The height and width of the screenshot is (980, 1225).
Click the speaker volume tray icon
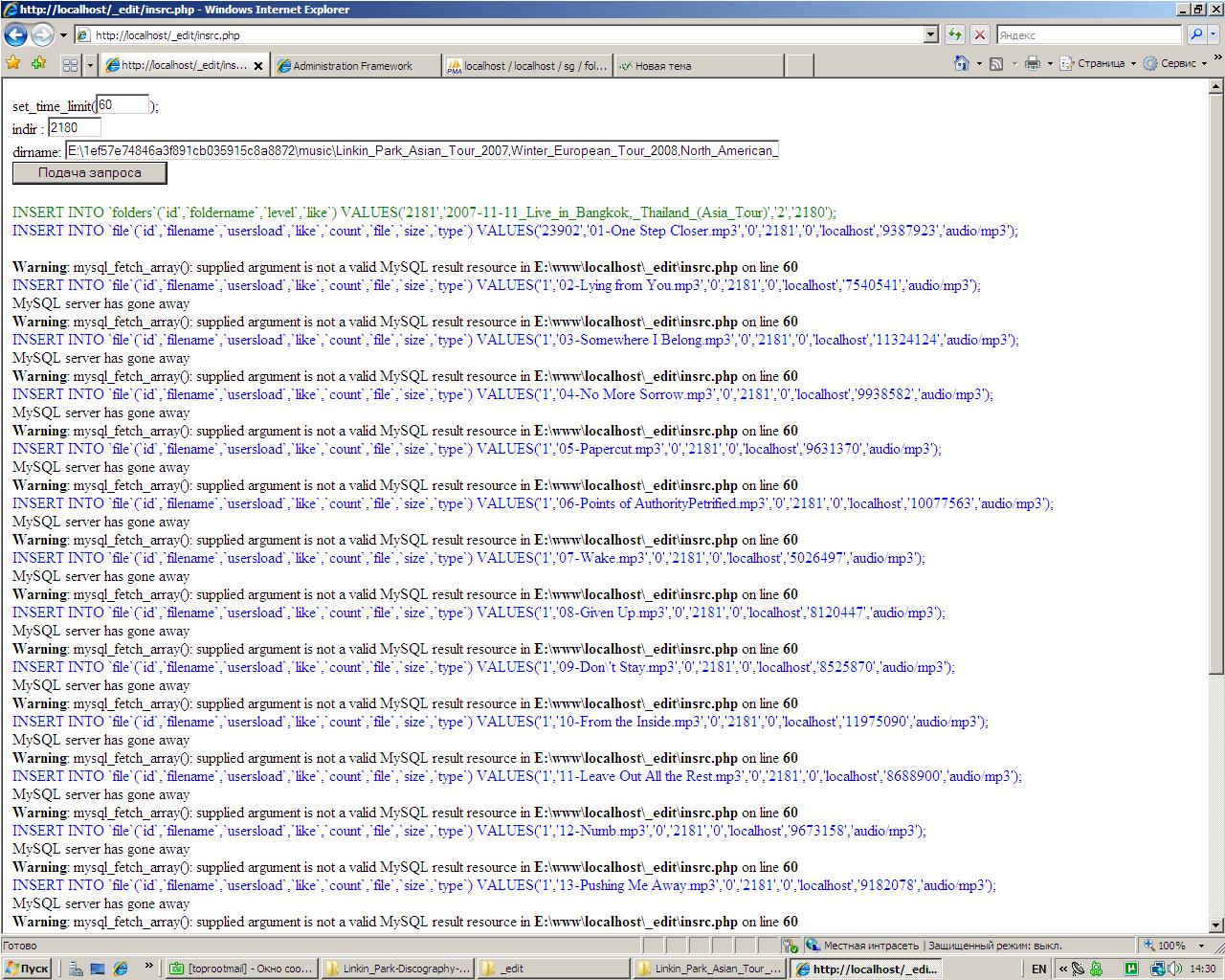pyautogui.click(x=1175, y=969)
